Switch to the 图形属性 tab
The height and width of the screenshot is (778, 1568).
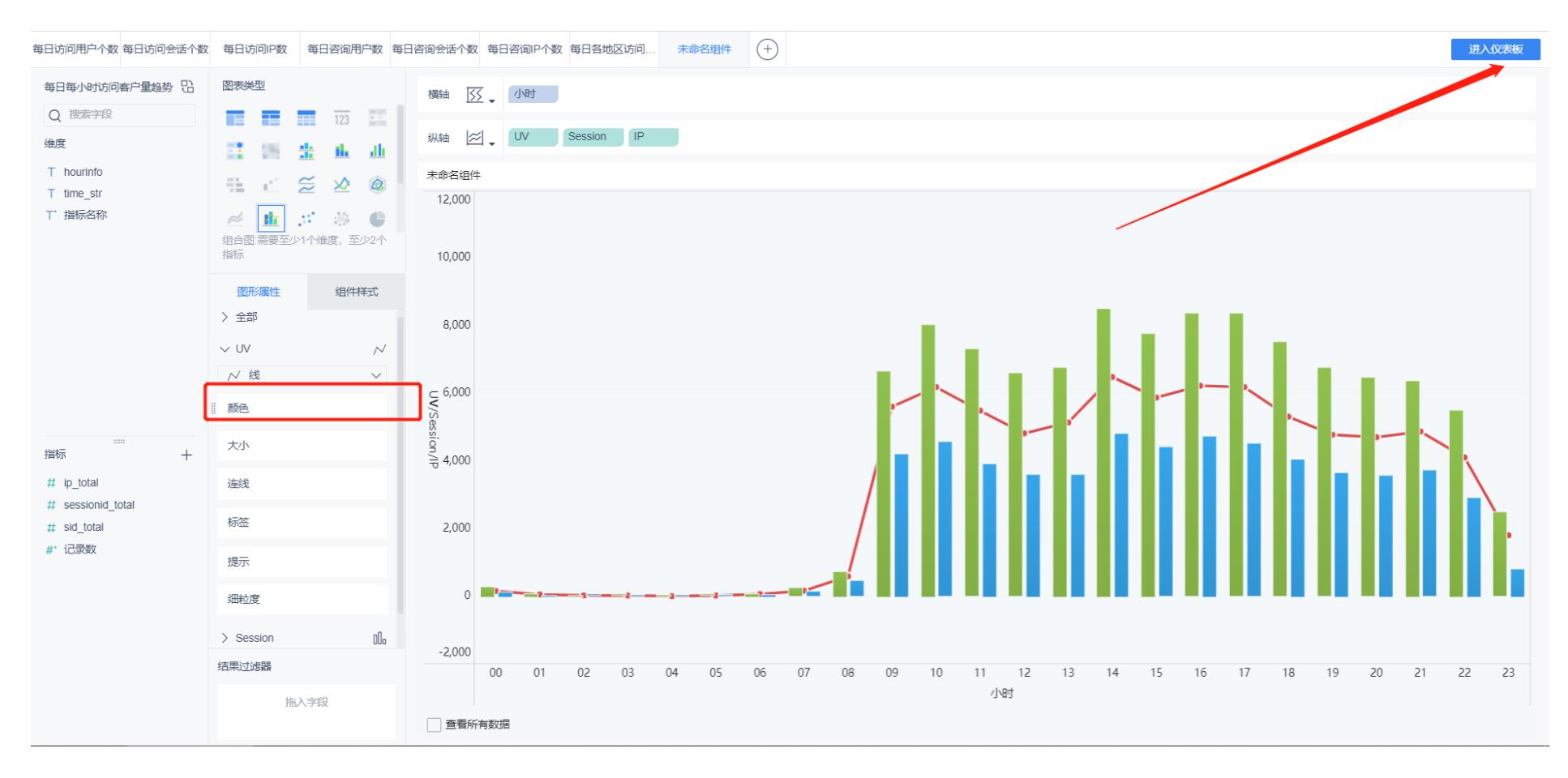coord(259,292)
